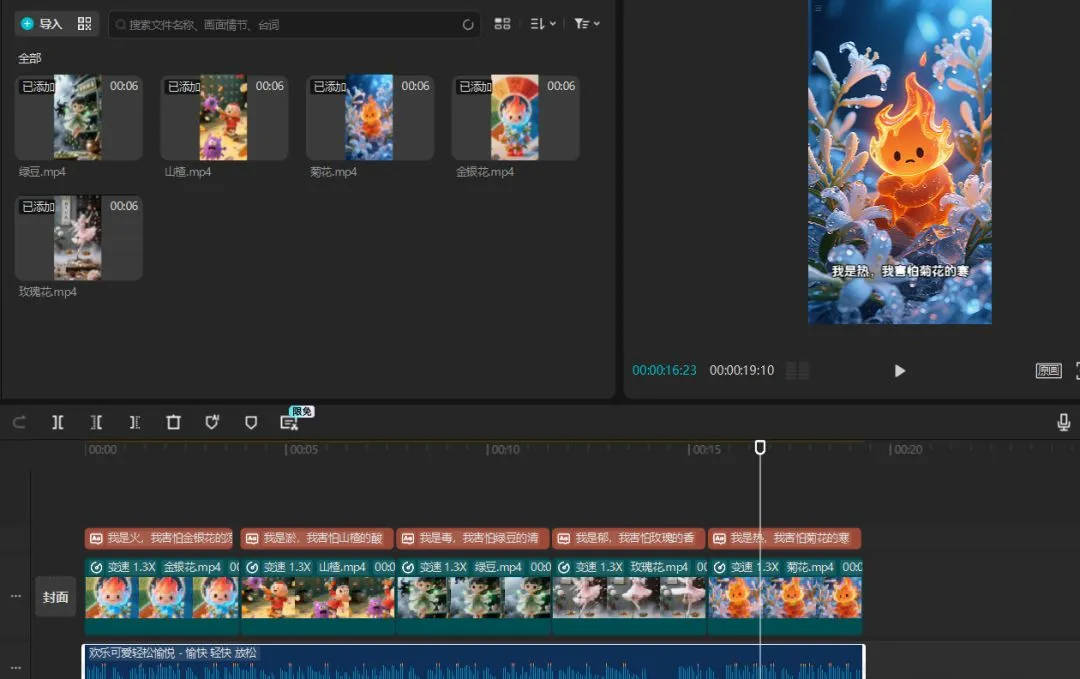Select the Delete right of playhead tool

pyautogui.click(x=135, y=422)
